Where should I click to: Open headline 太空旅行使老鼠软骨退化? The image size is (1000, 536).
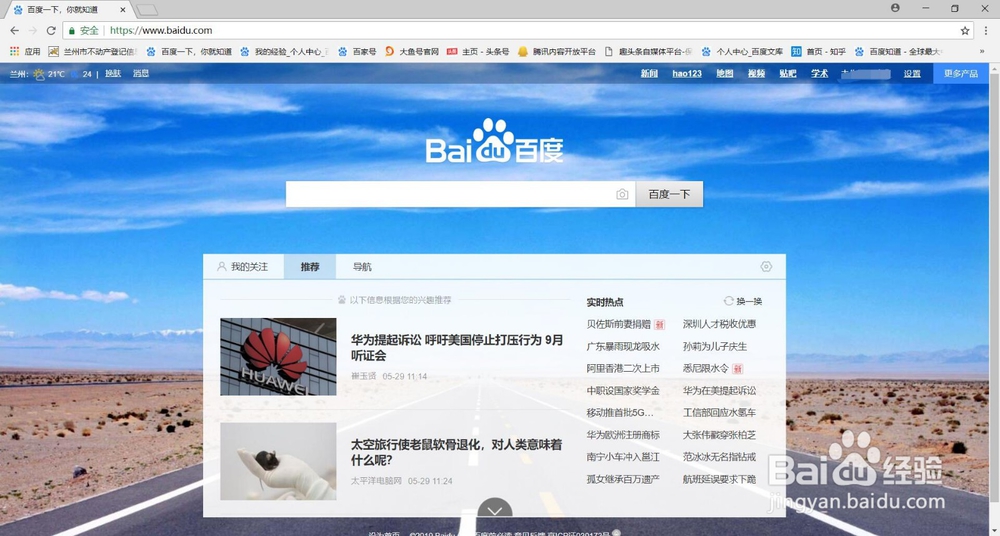point(457,452)
